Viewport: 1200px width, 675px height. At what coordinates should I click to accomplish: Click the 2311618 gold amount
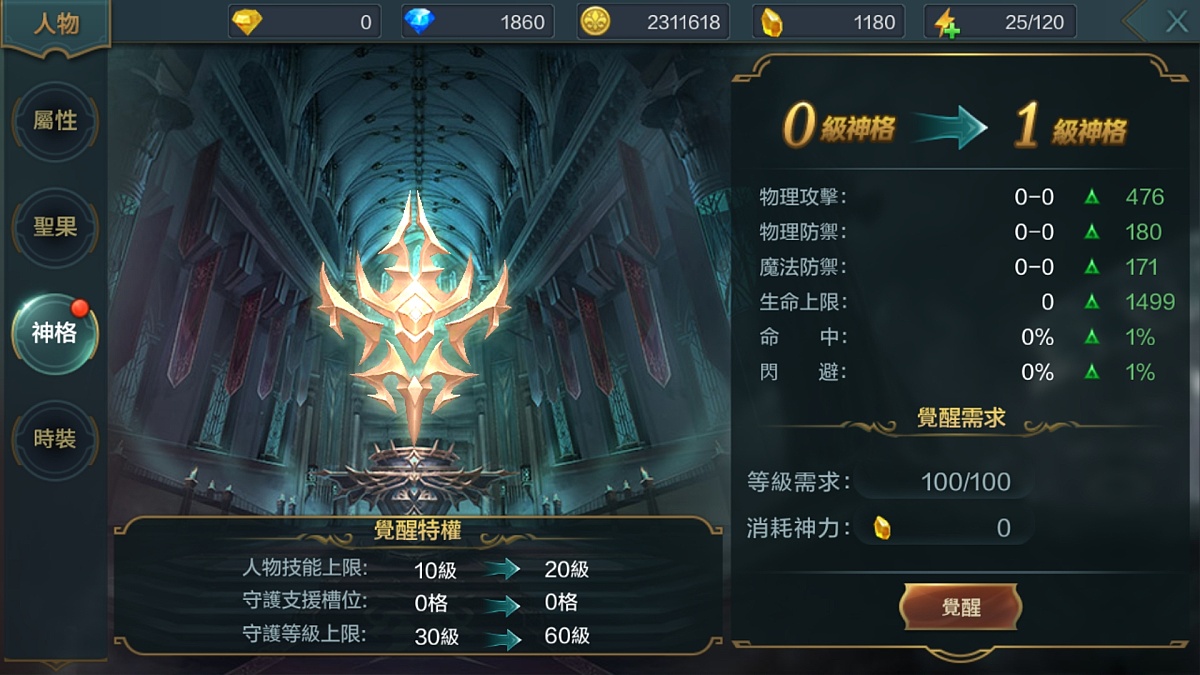click(x=683, y=22)
